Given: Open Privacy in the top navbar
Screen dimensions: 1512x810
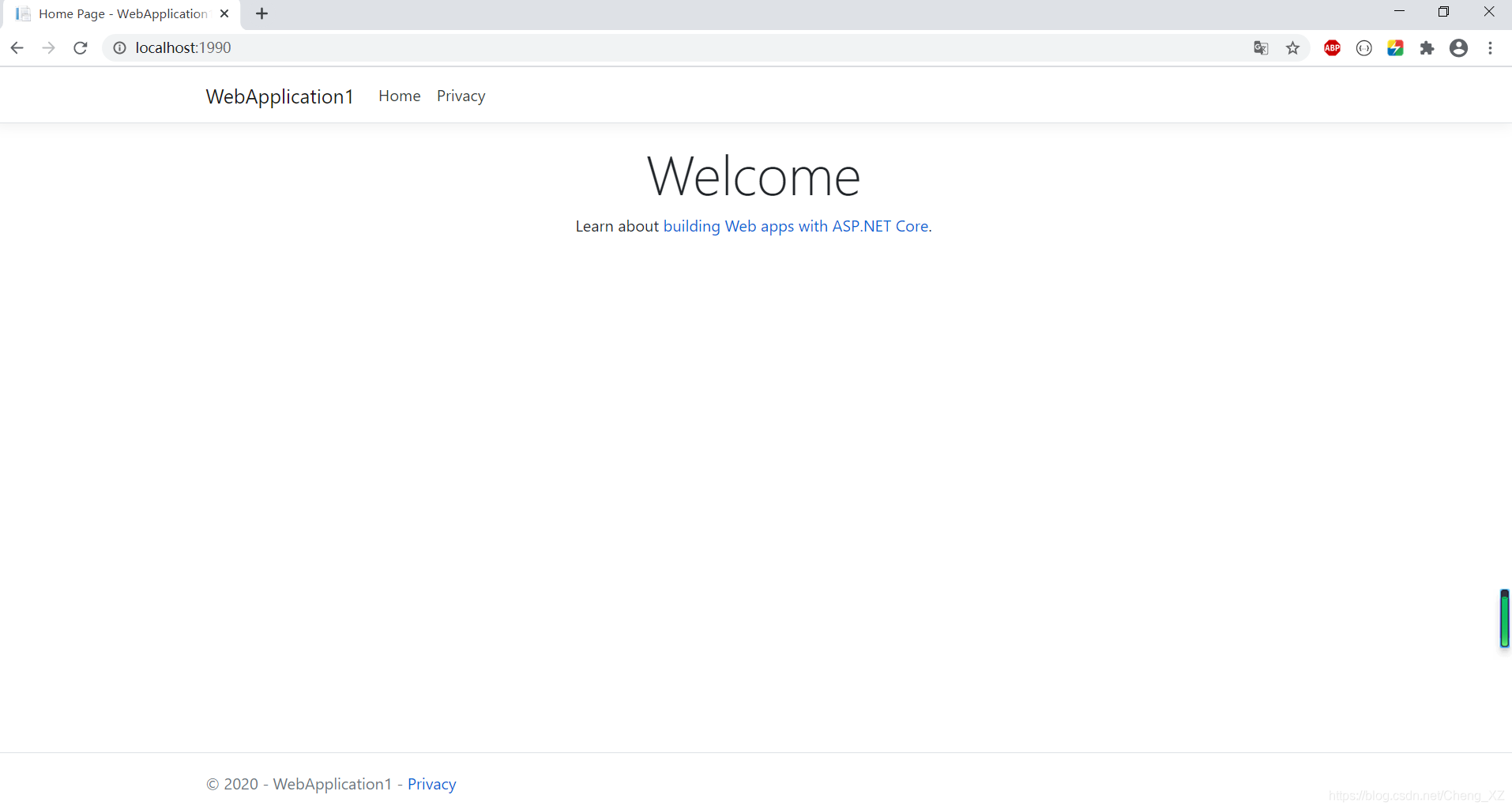Looking at the screenshot, I should [461, 96].
